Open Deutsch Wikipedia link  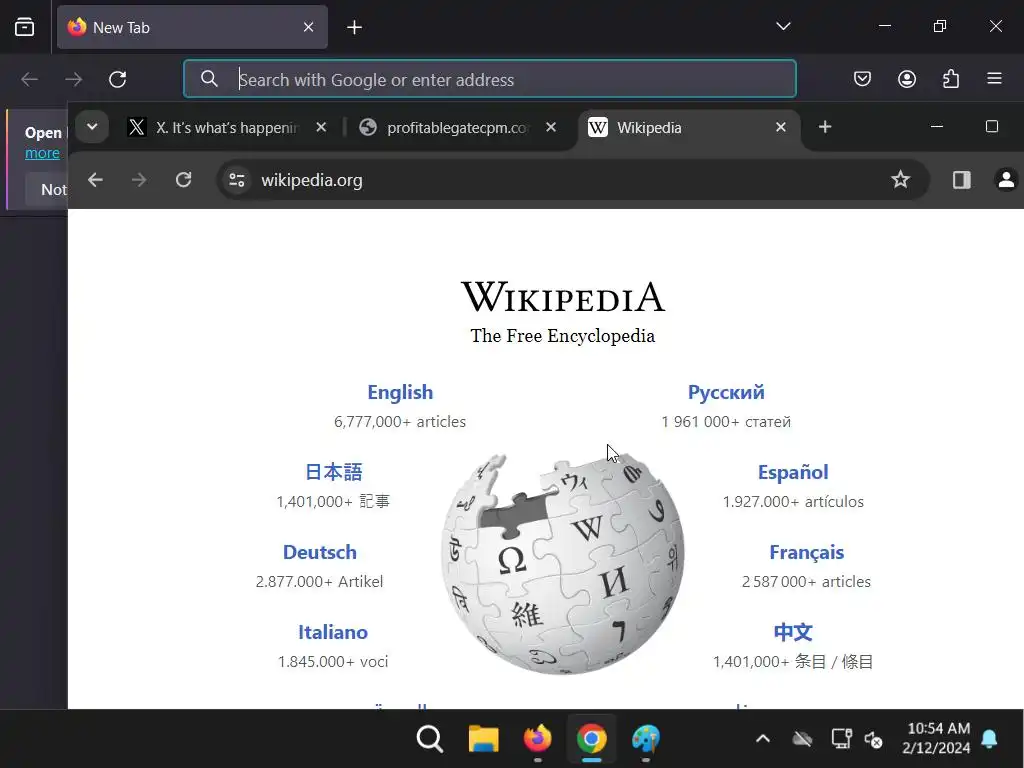click(319, 552)
